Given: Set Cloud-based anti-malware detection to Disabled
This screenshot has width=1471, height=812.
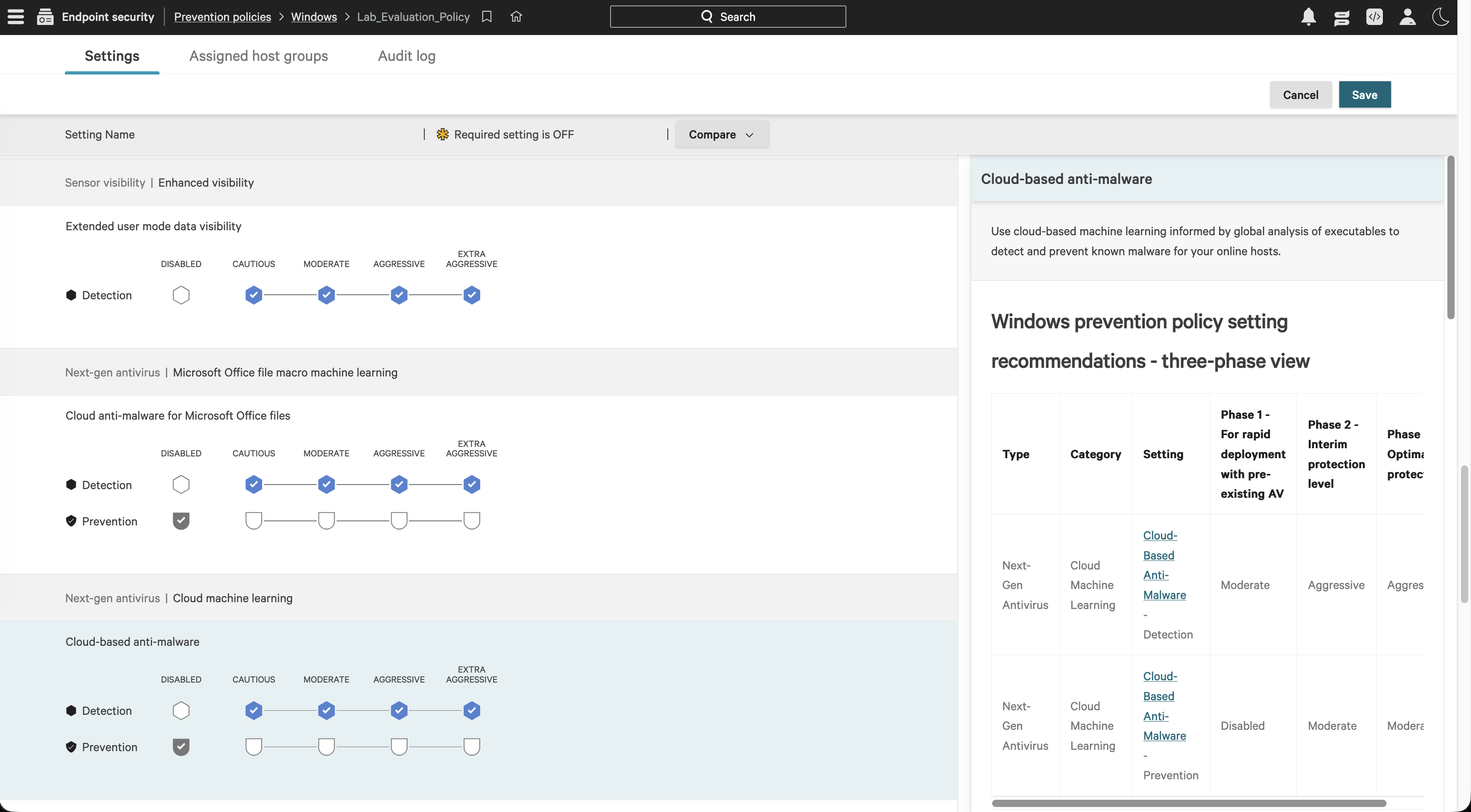Looking at the screenshot, I should point(181,711).
